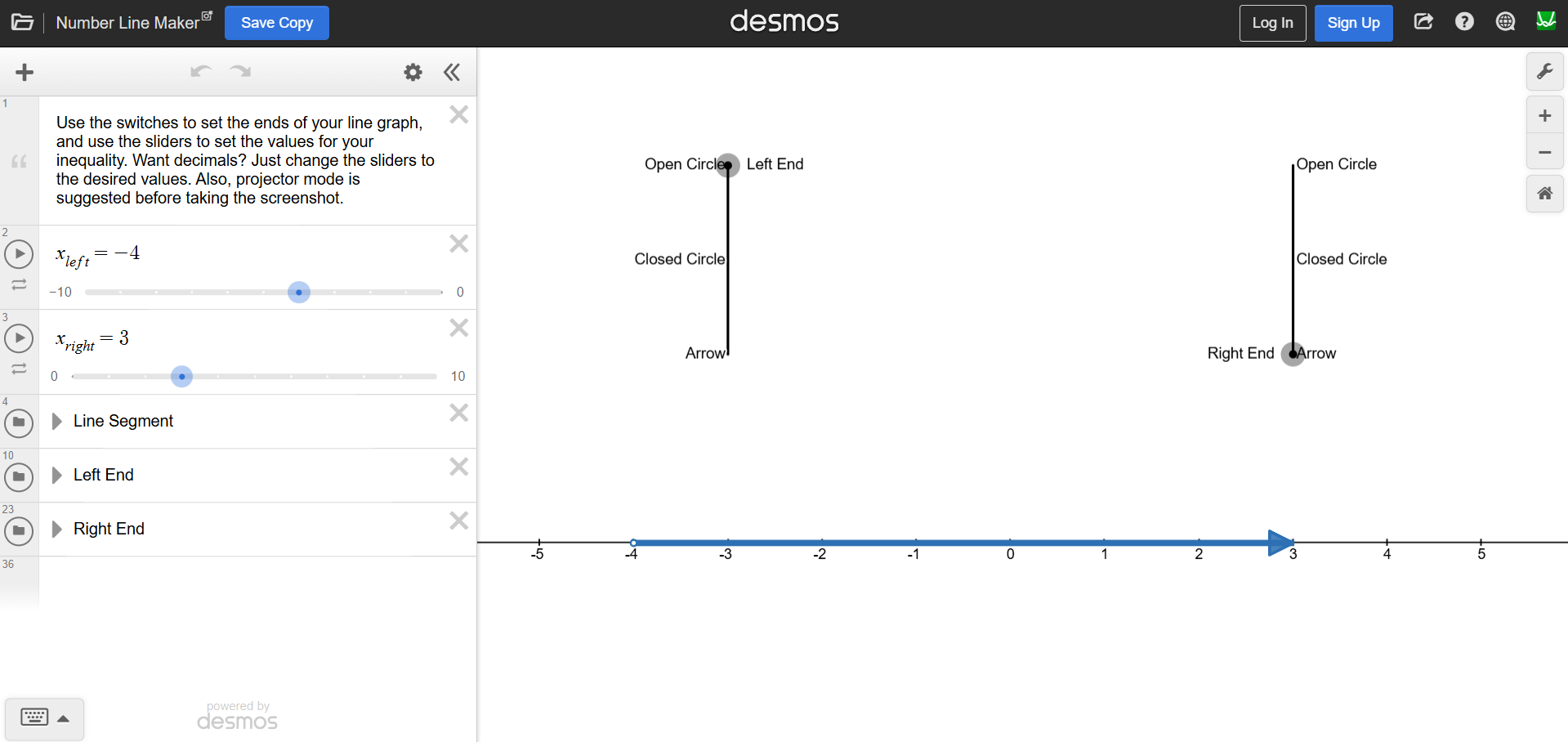Delete the x_right slider expression
This screenshot has width=1568, height=742.
coord(459,328)
